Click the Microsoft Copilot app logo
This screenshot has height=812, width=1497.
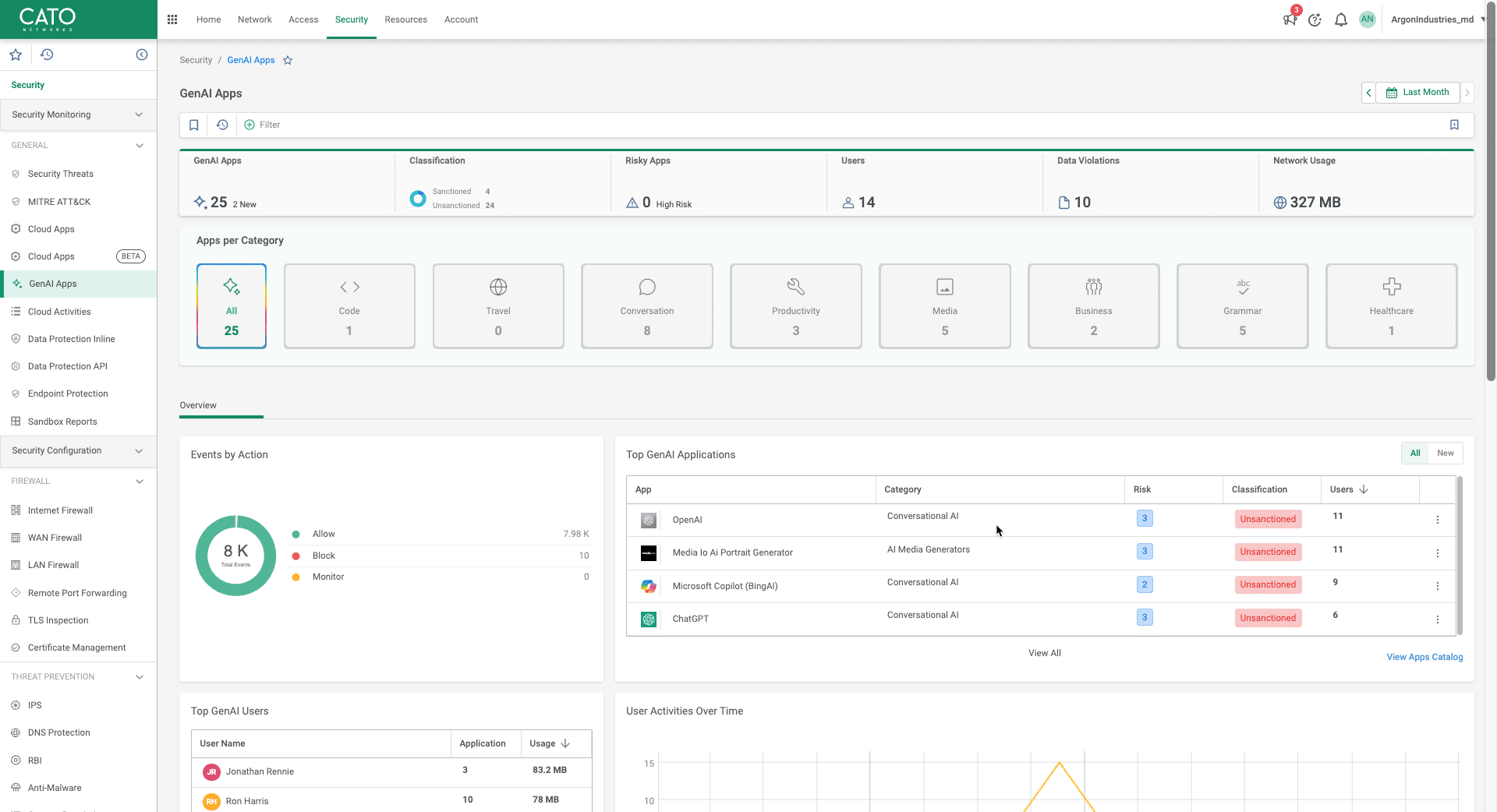pos(649,586)
